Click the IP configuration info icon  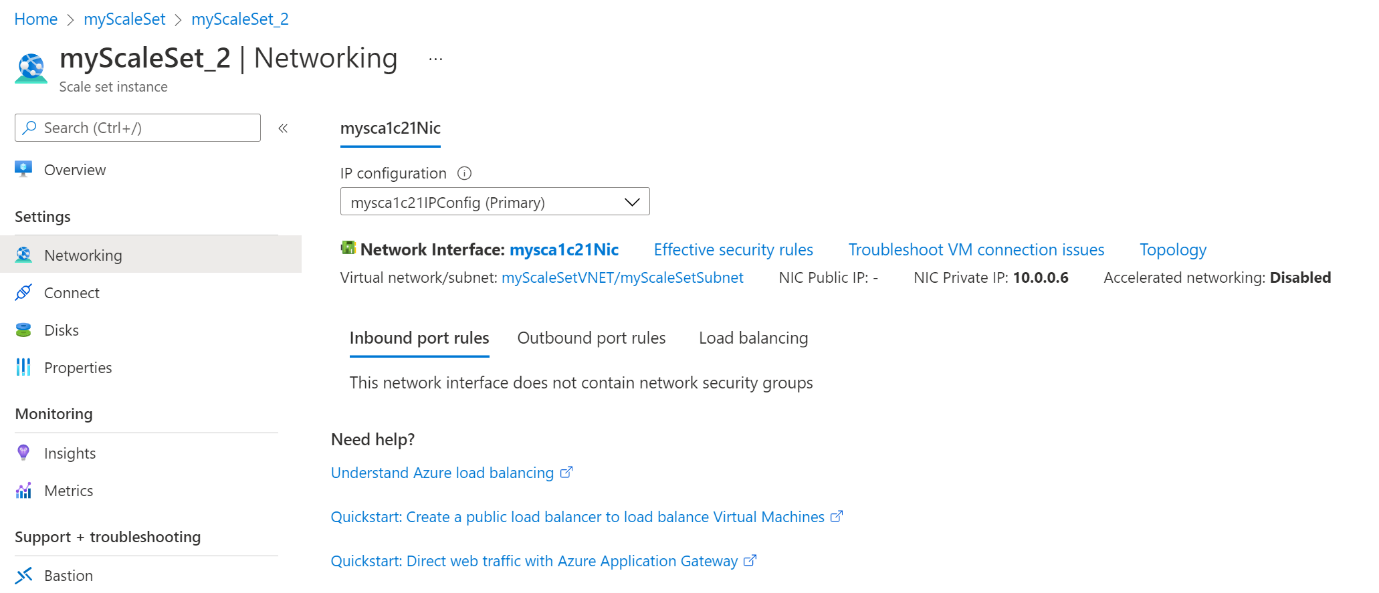pyautogui.click(x=464, y=173)
